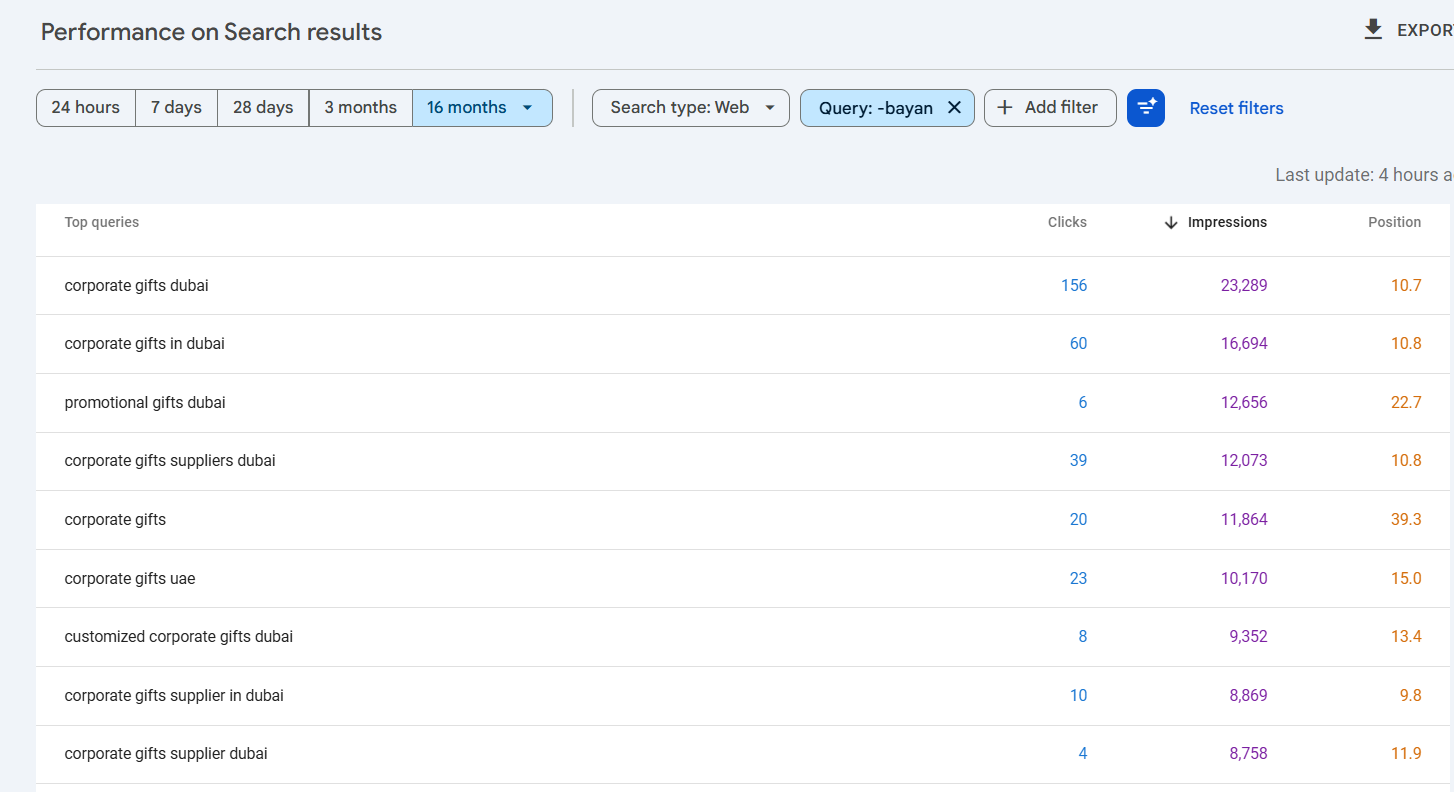This screenshot has height=792, width=1454.
Task: Open the 'corporate gifts dubai' query row
Action: click(x=742, y=286)
